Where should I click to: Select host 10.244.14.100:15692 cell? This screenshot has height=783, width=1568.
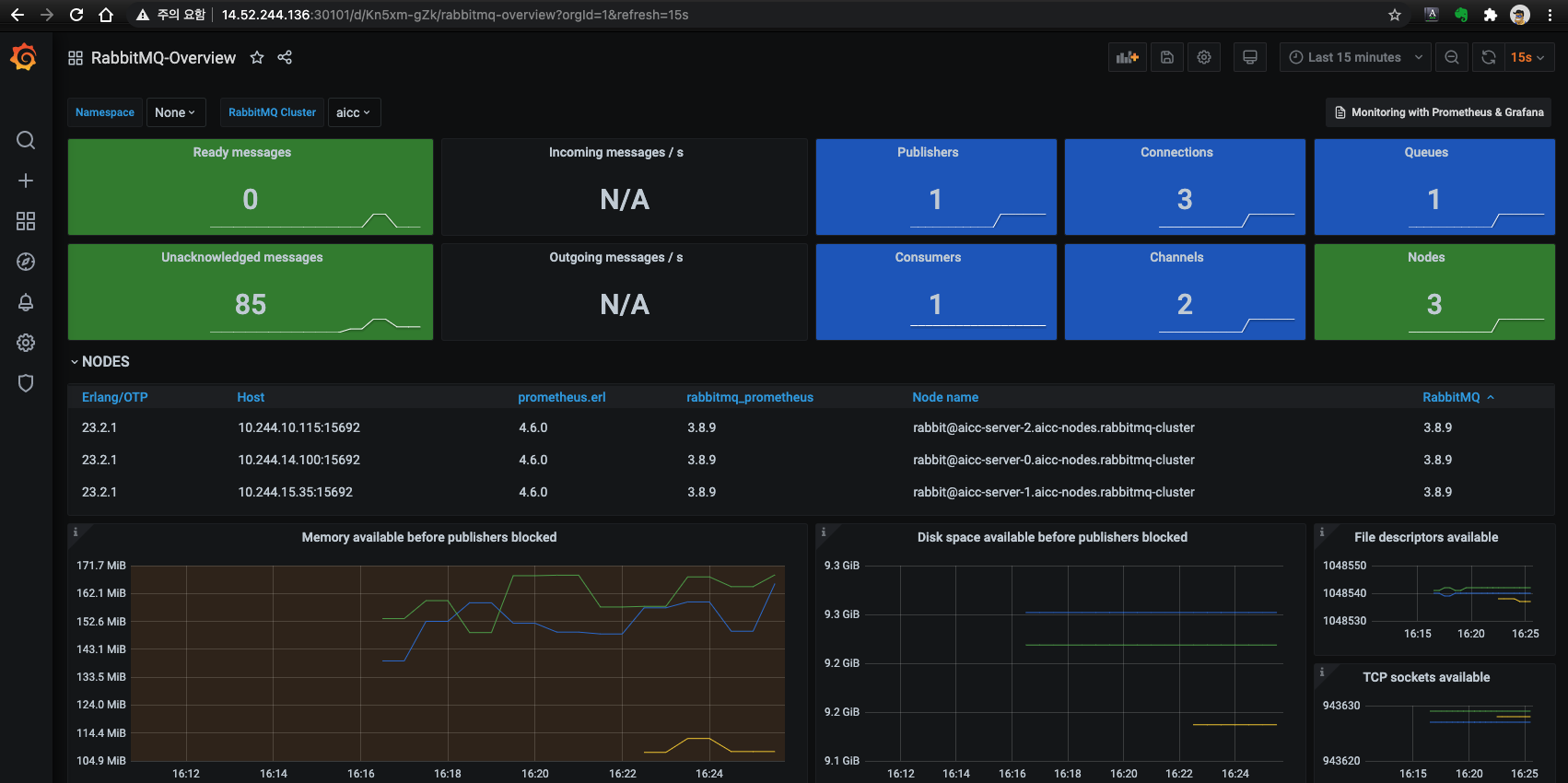tap(299, 460)
